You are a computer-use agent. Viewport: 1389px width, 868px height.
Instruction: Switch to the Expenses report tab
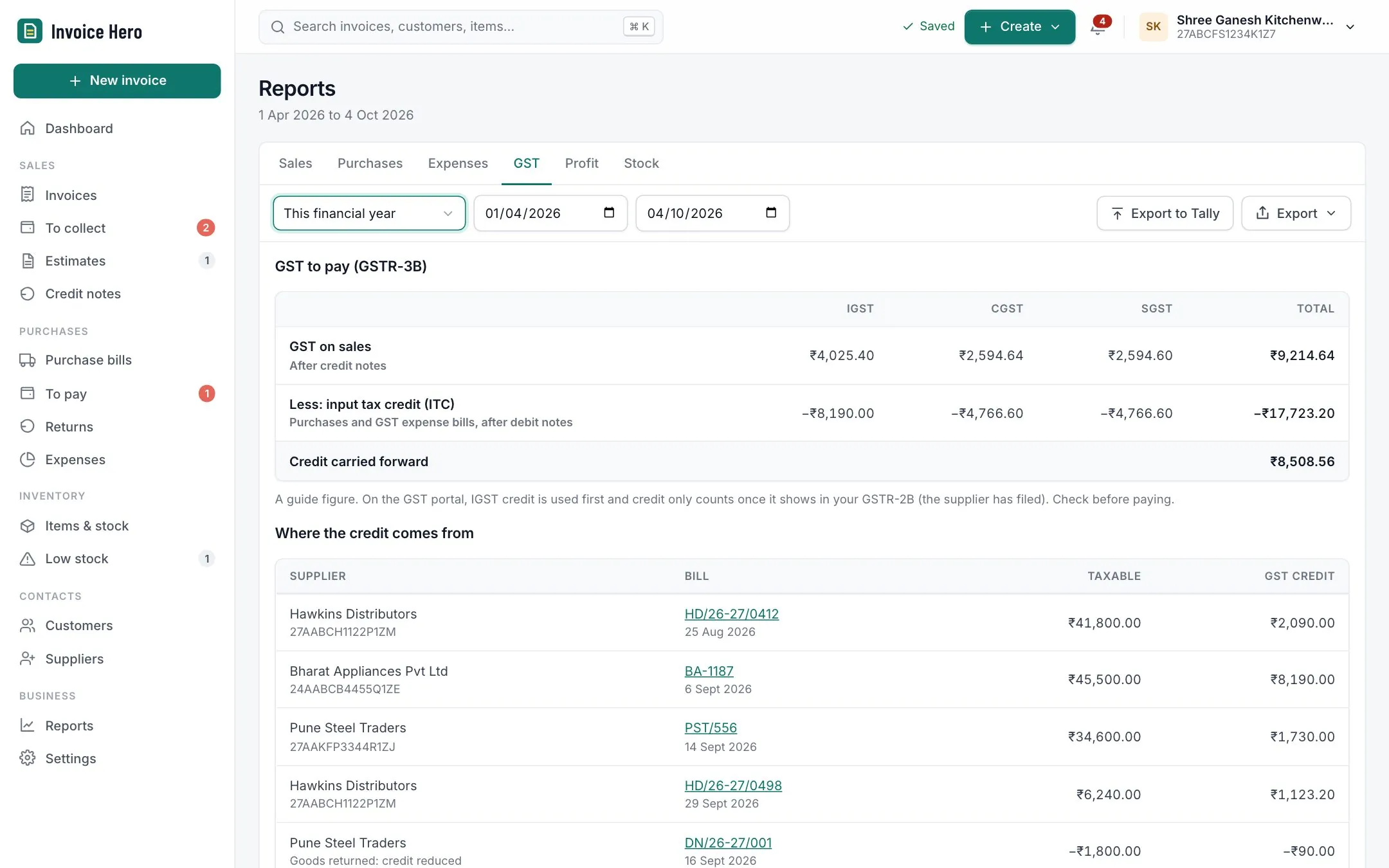tap(458, 163)
